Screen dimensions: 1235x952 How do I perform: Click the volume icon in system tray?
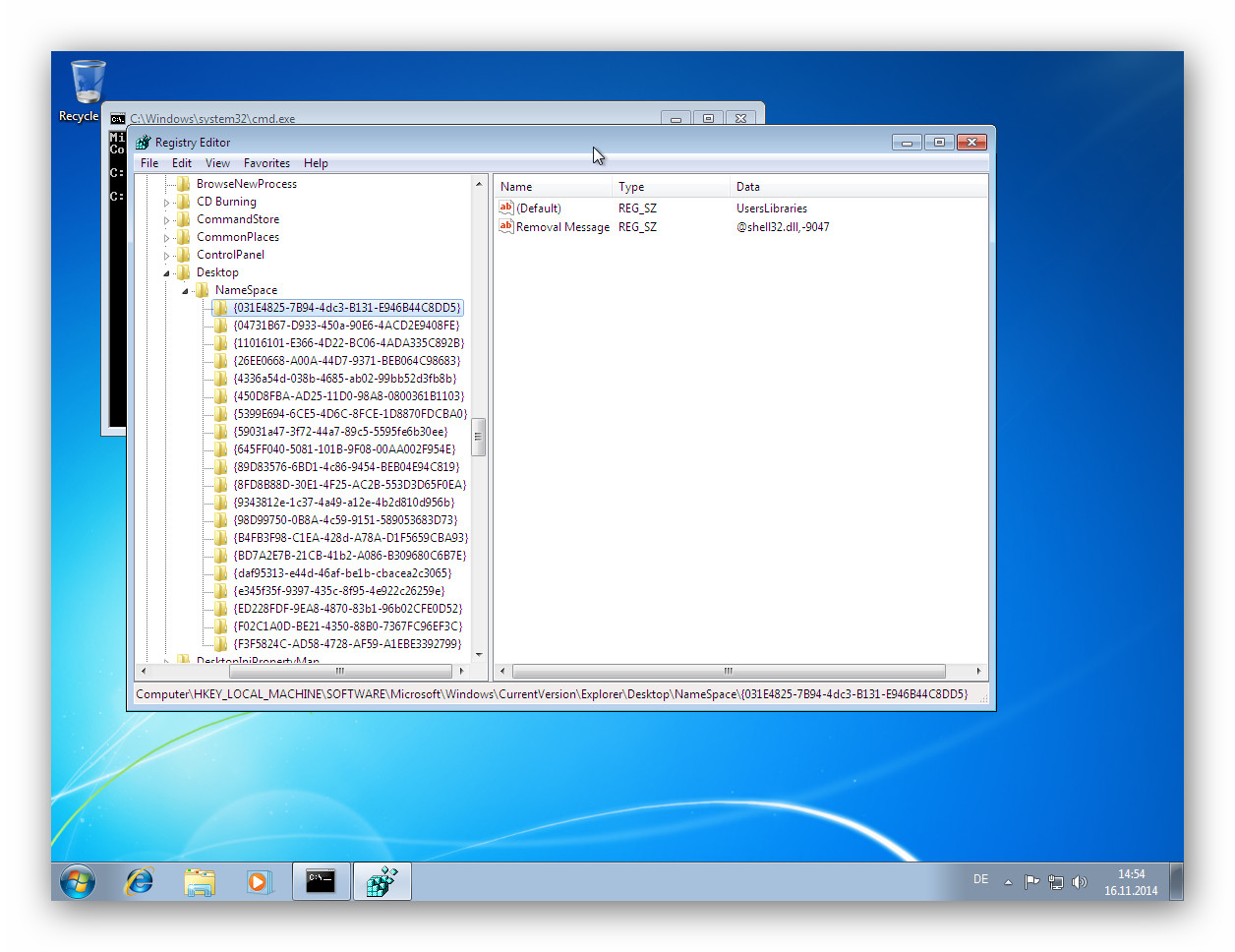(1080, 882)
